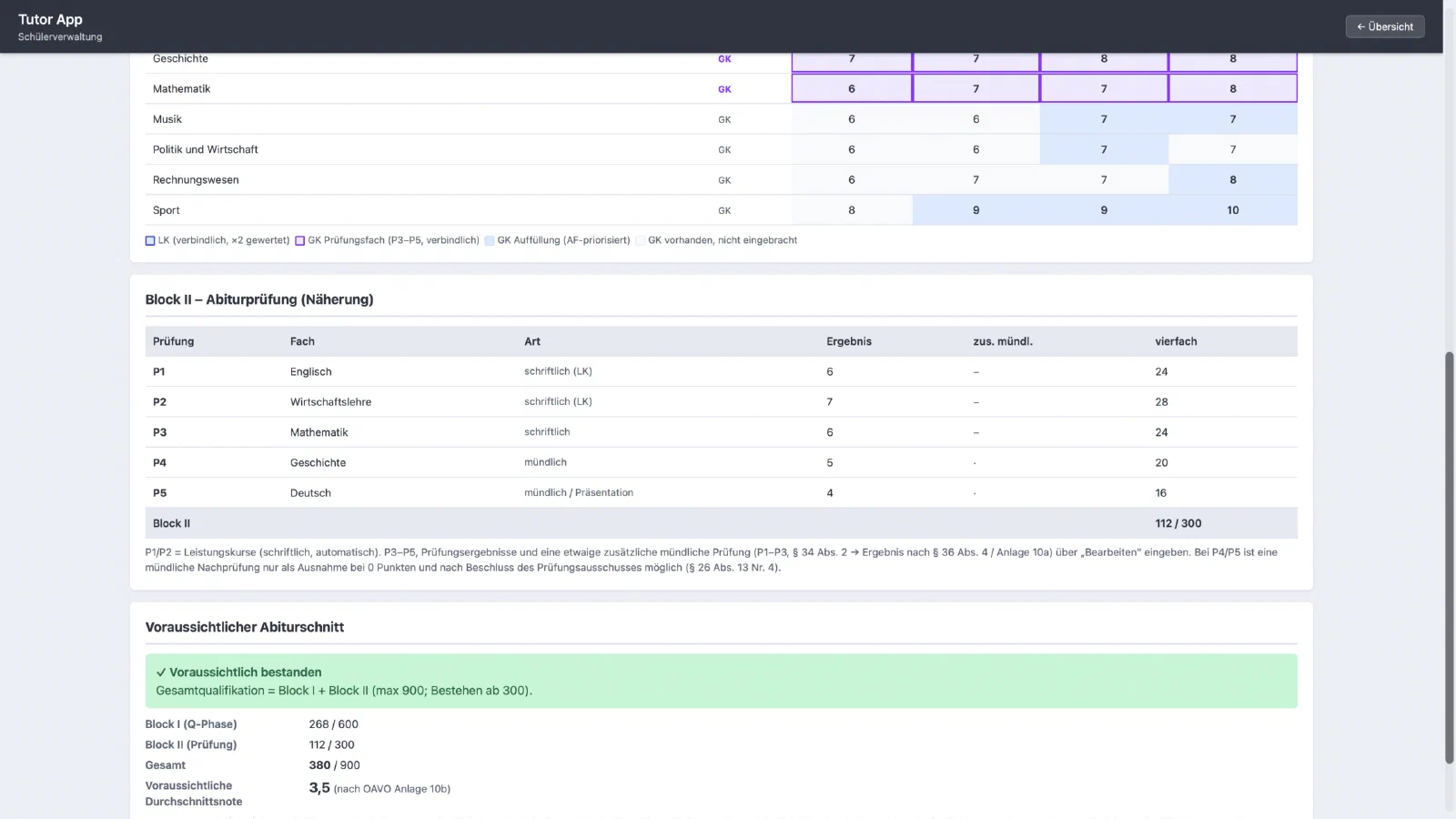
Task: Click the GK Auffüllung light-blue legend swatch
Action: pyautogui.click(x=490, y=241)
